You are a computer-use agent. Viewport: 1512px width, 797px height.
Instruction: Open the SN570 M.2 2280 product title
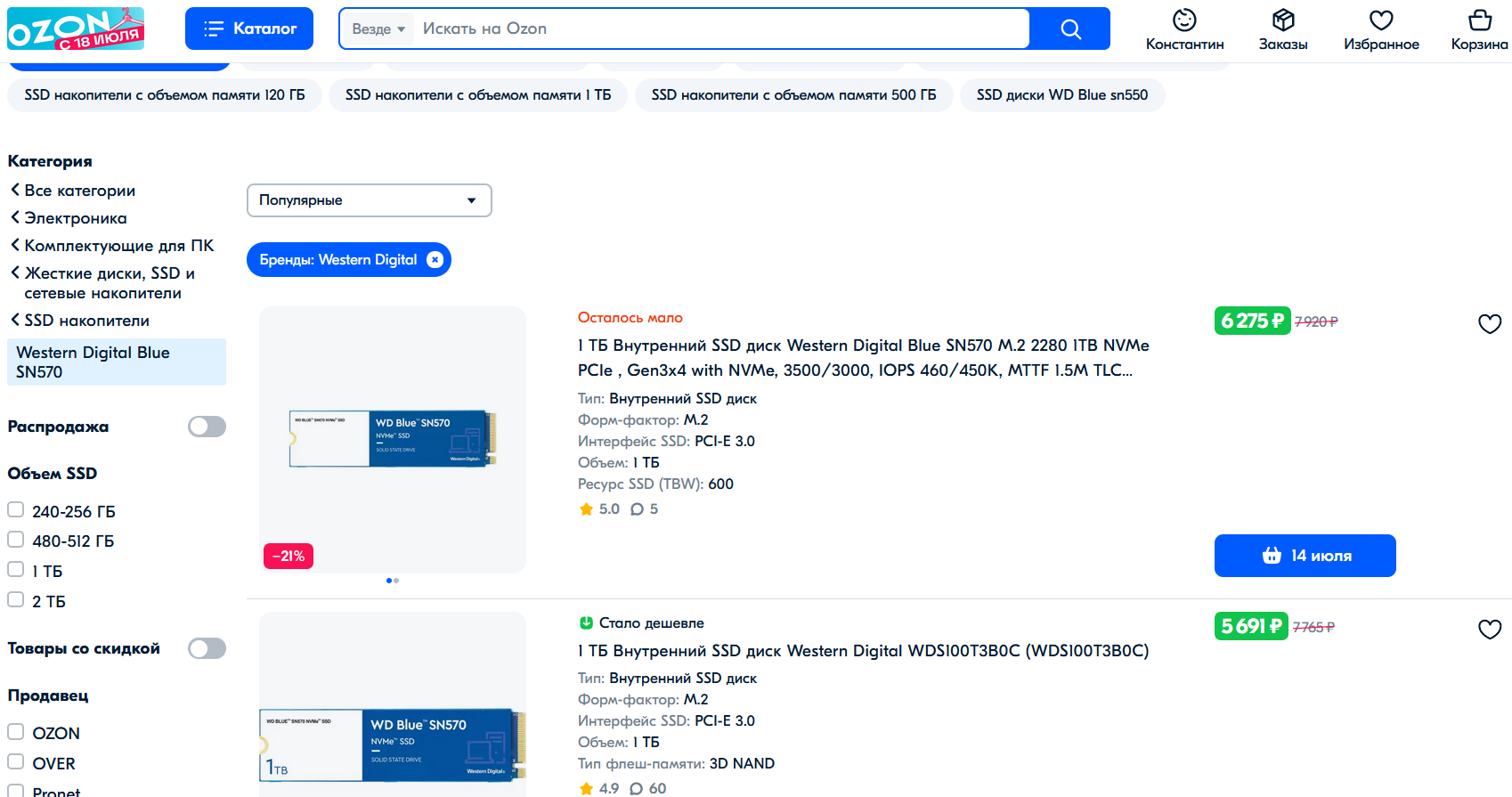tap(863, 358)
